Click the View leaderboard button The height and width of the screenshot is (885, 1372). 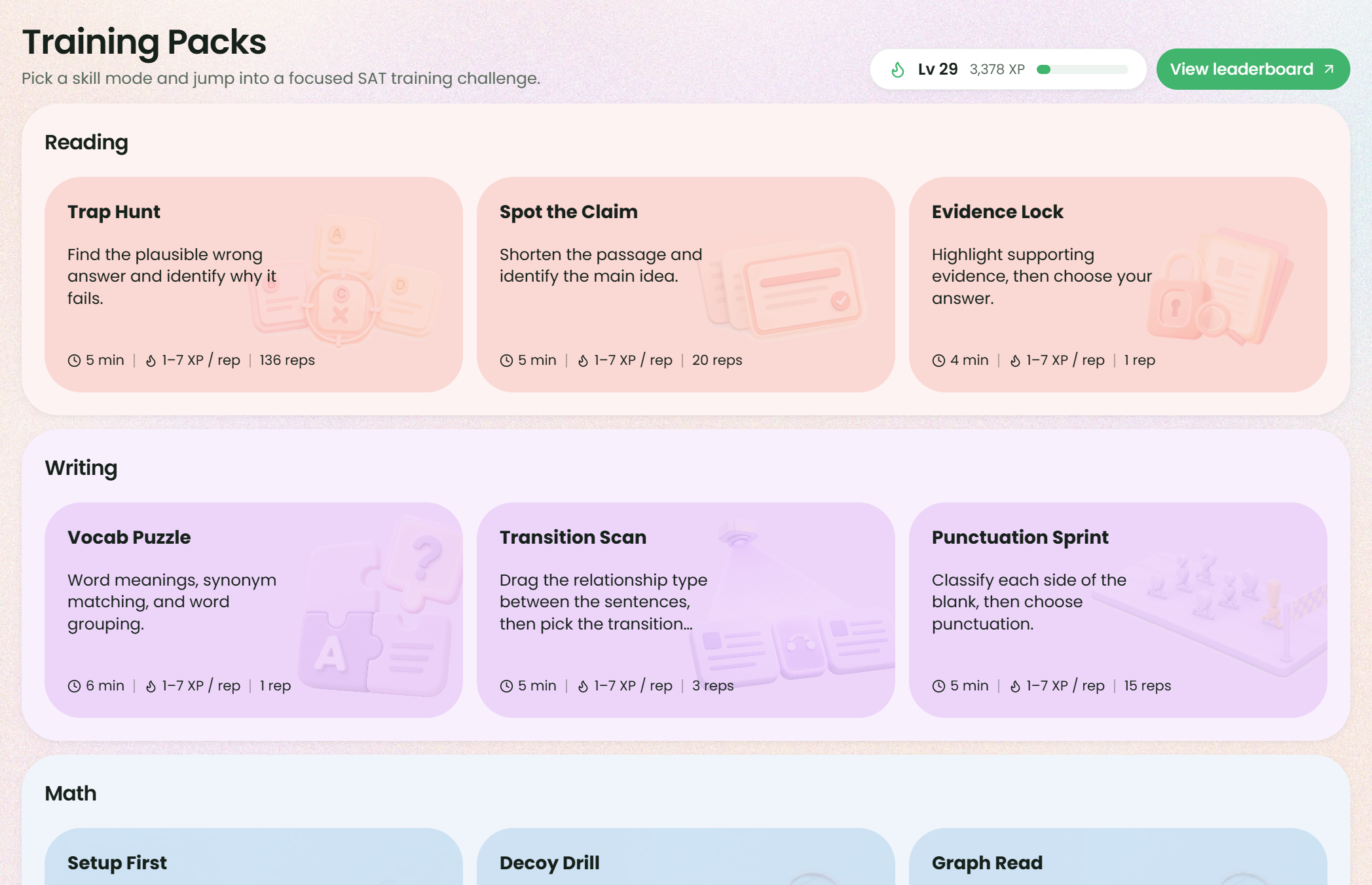click(x=1253, y=69)
